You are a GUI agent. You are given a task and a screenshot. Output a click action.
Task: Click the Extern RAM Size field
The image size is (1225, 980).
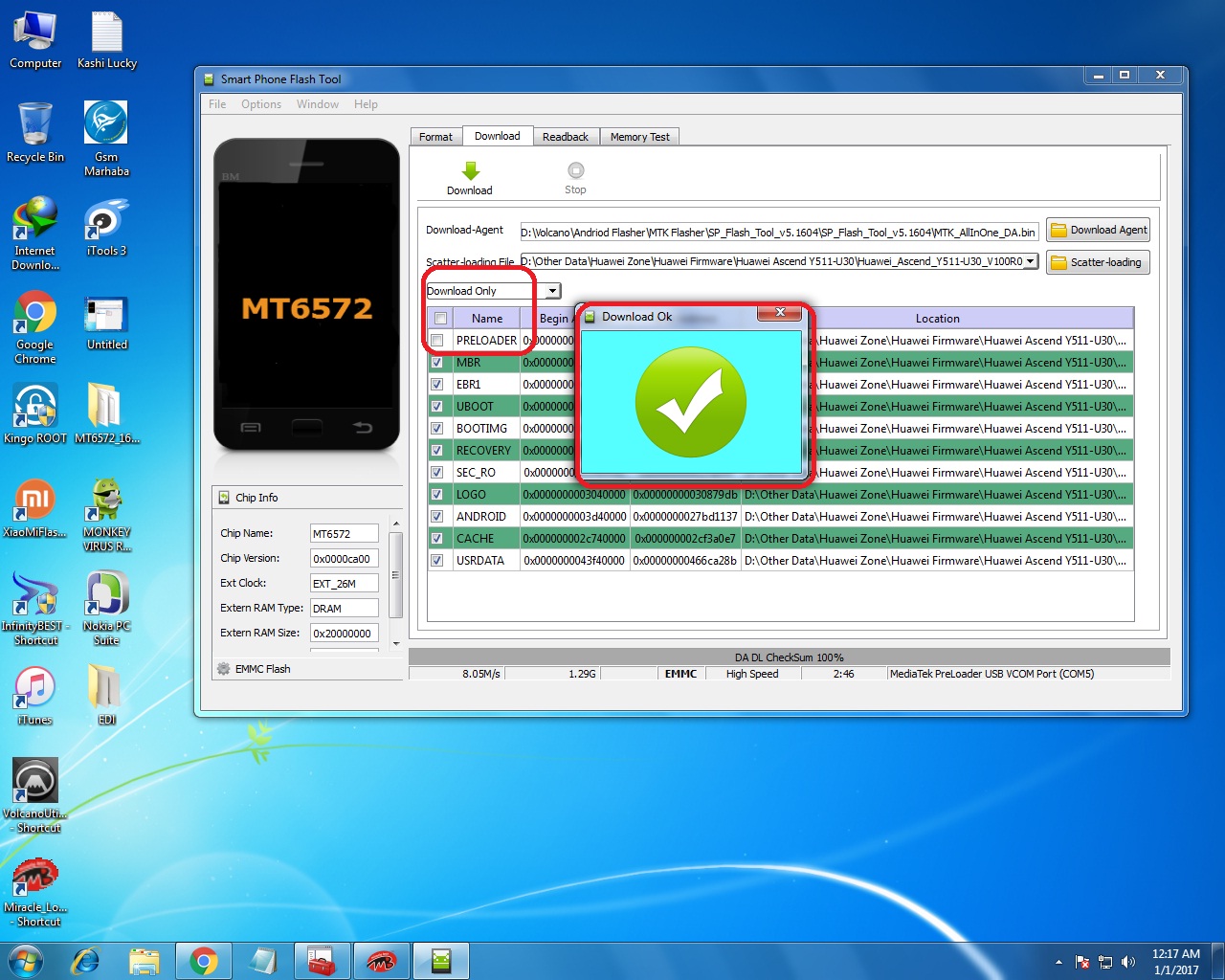(344, 634)
